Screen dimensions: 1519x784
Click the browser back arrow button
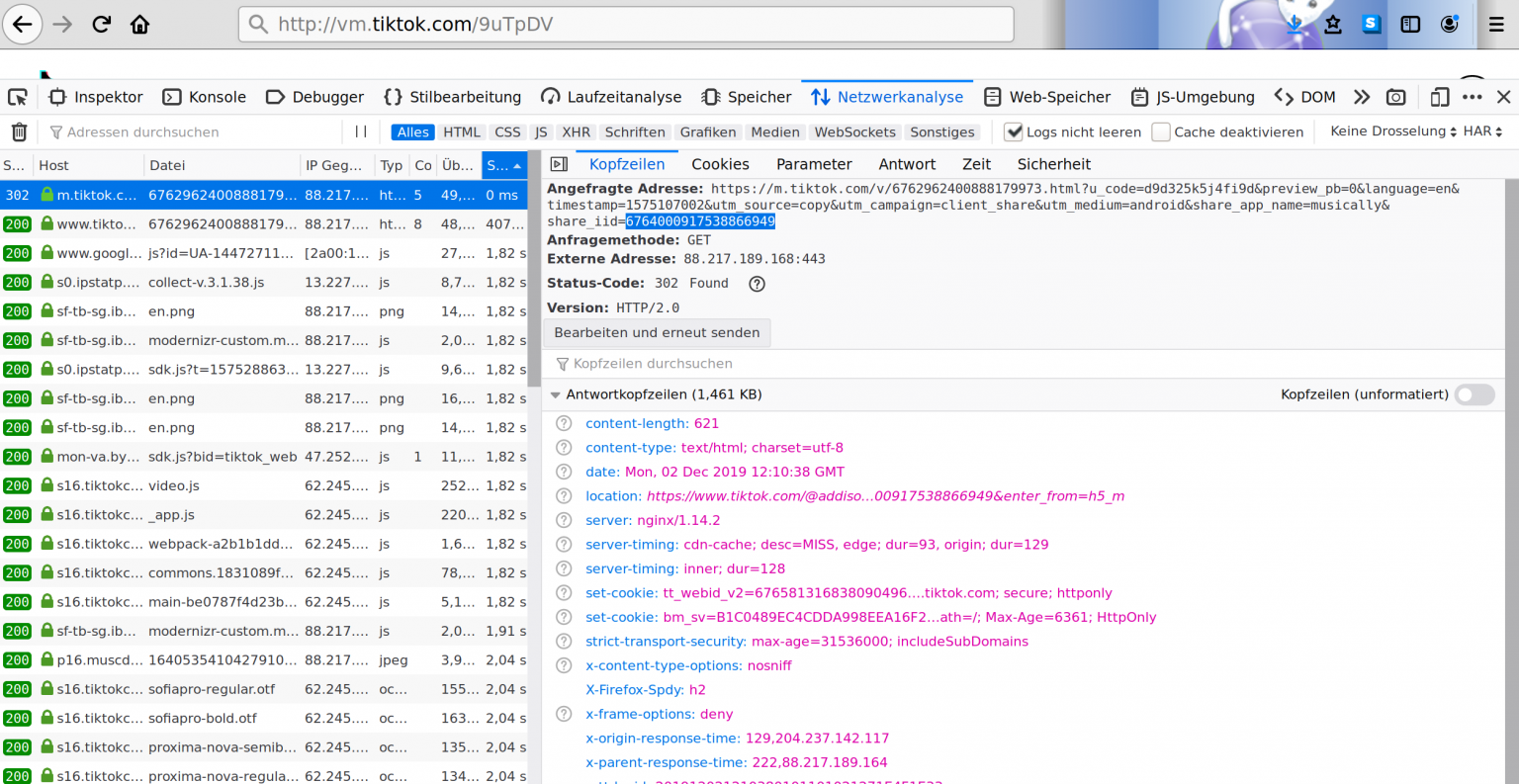[x=22, y=24]
